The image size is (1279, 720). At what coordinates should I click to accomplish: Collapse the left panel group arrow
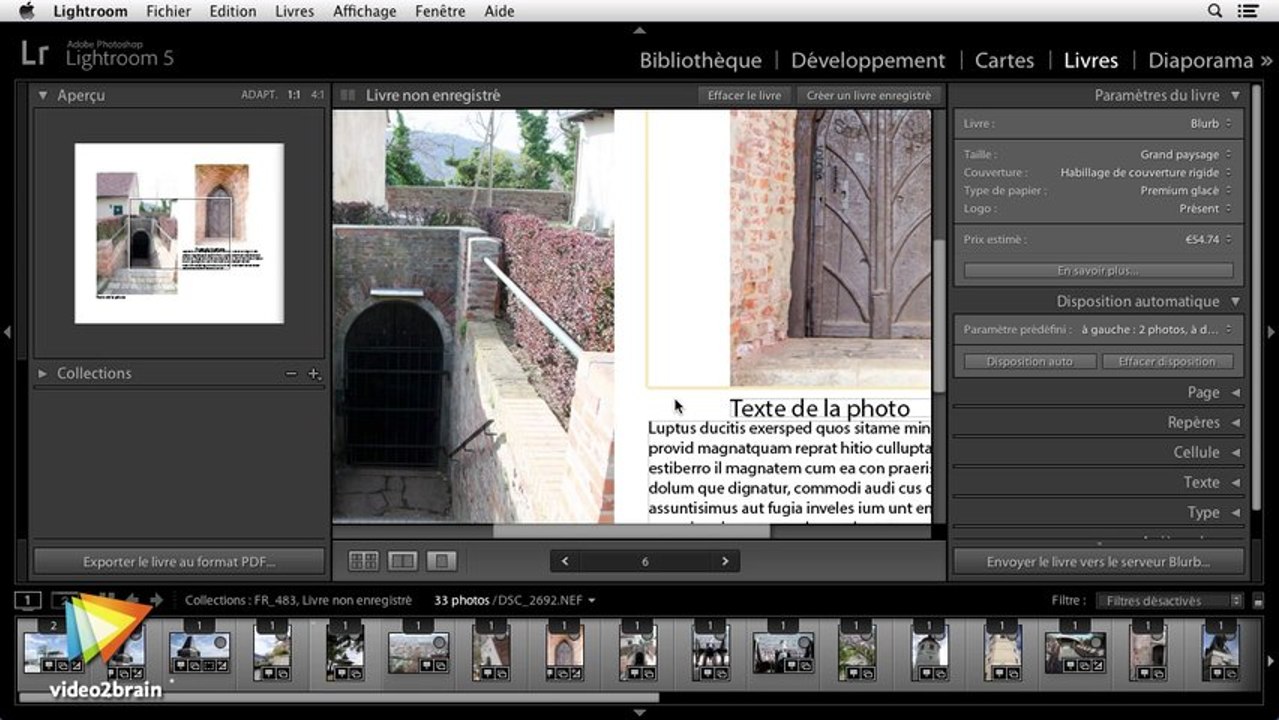pyautogui.click(x=7, y=332)
